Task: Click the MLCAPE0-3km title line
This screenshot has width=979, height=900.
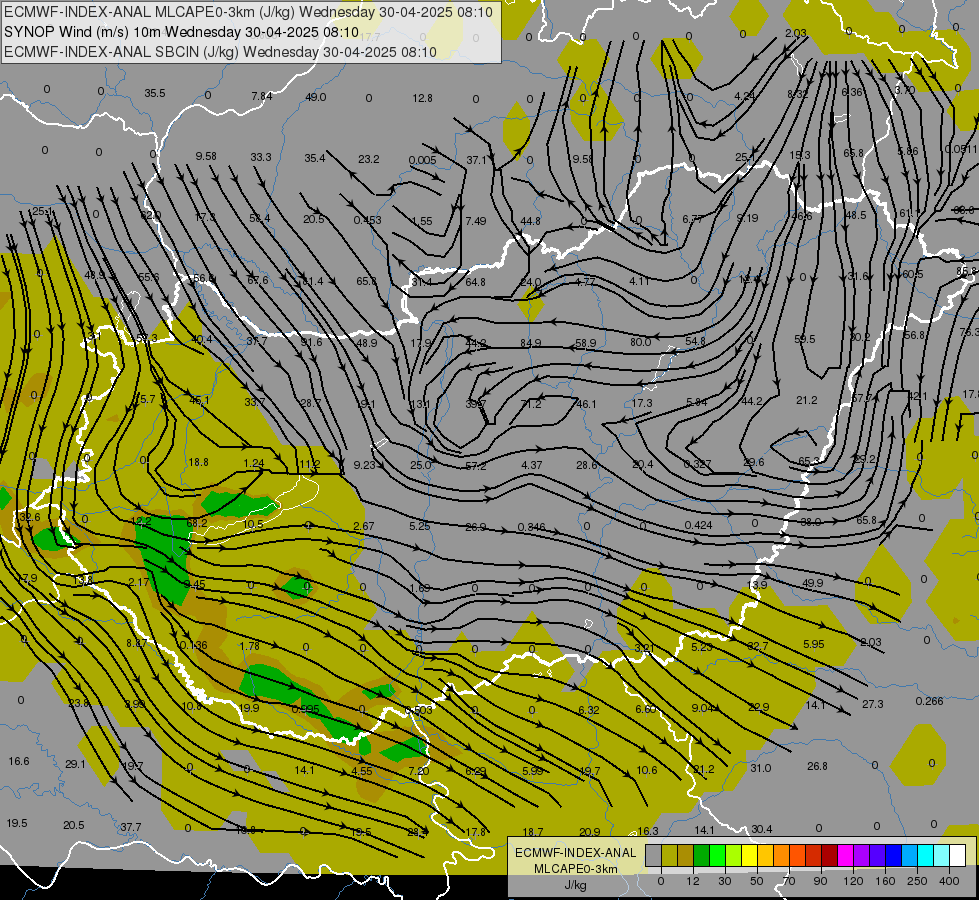Action: tap(248, 12)
